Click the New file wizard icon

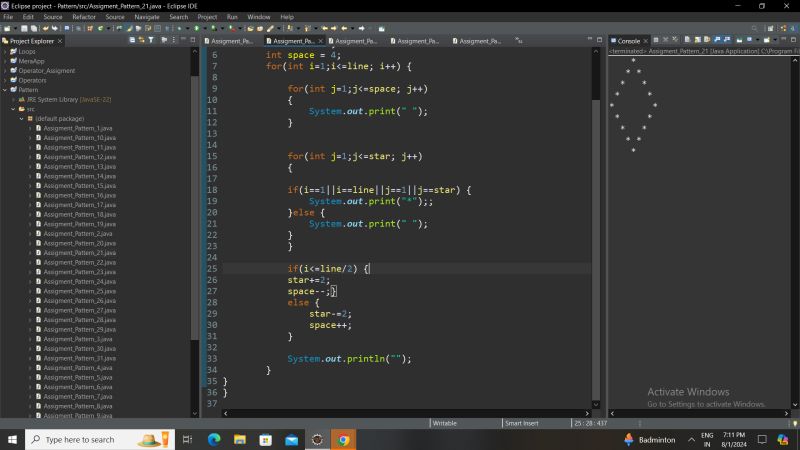(7, 29)
